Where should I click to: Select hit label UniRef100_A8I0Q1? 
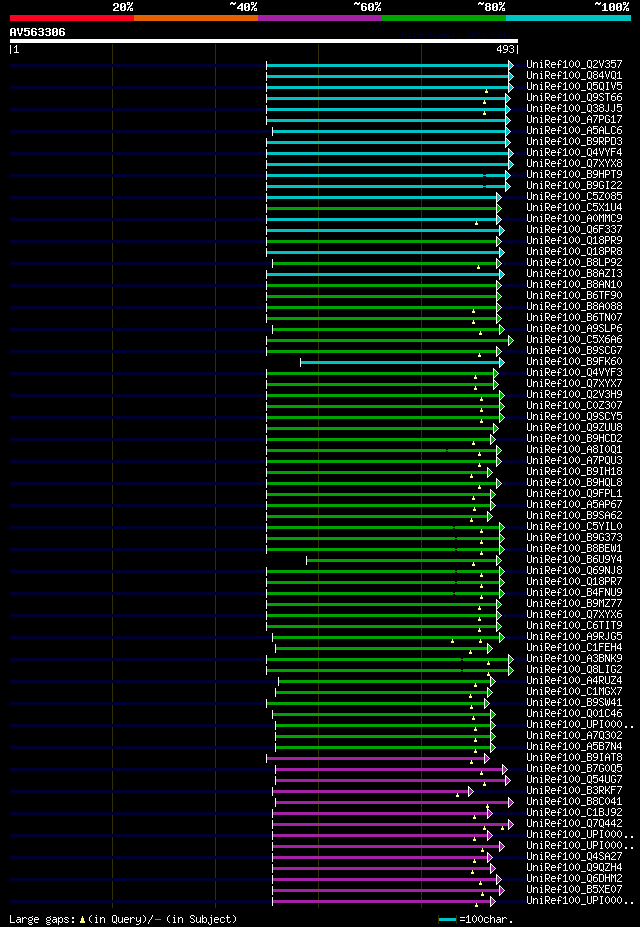click(574, 450)
